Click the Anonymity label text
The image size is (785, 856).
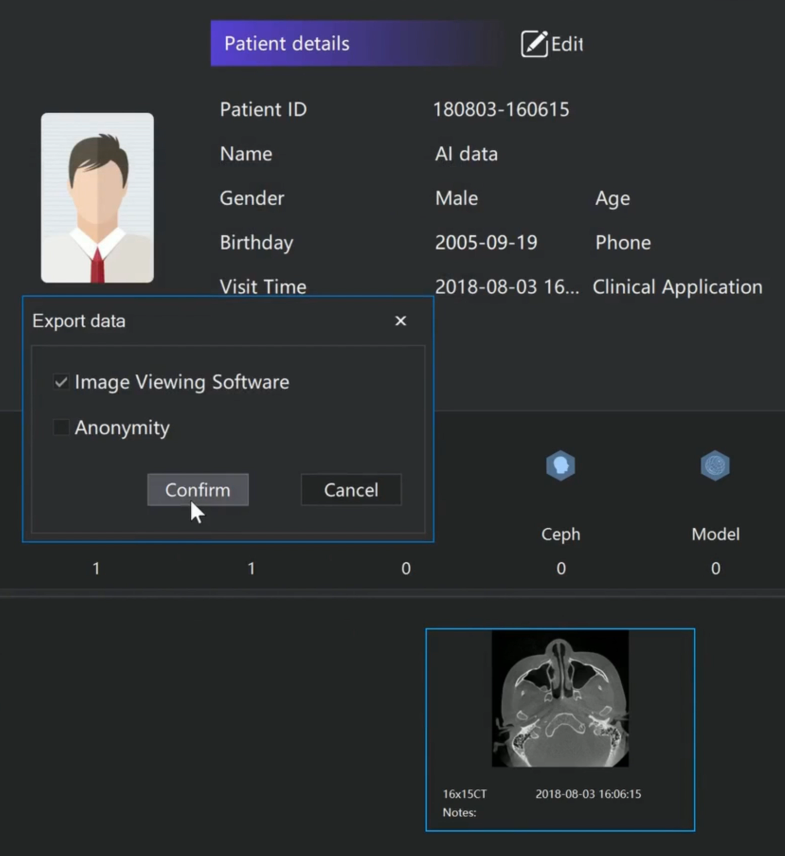122,428
